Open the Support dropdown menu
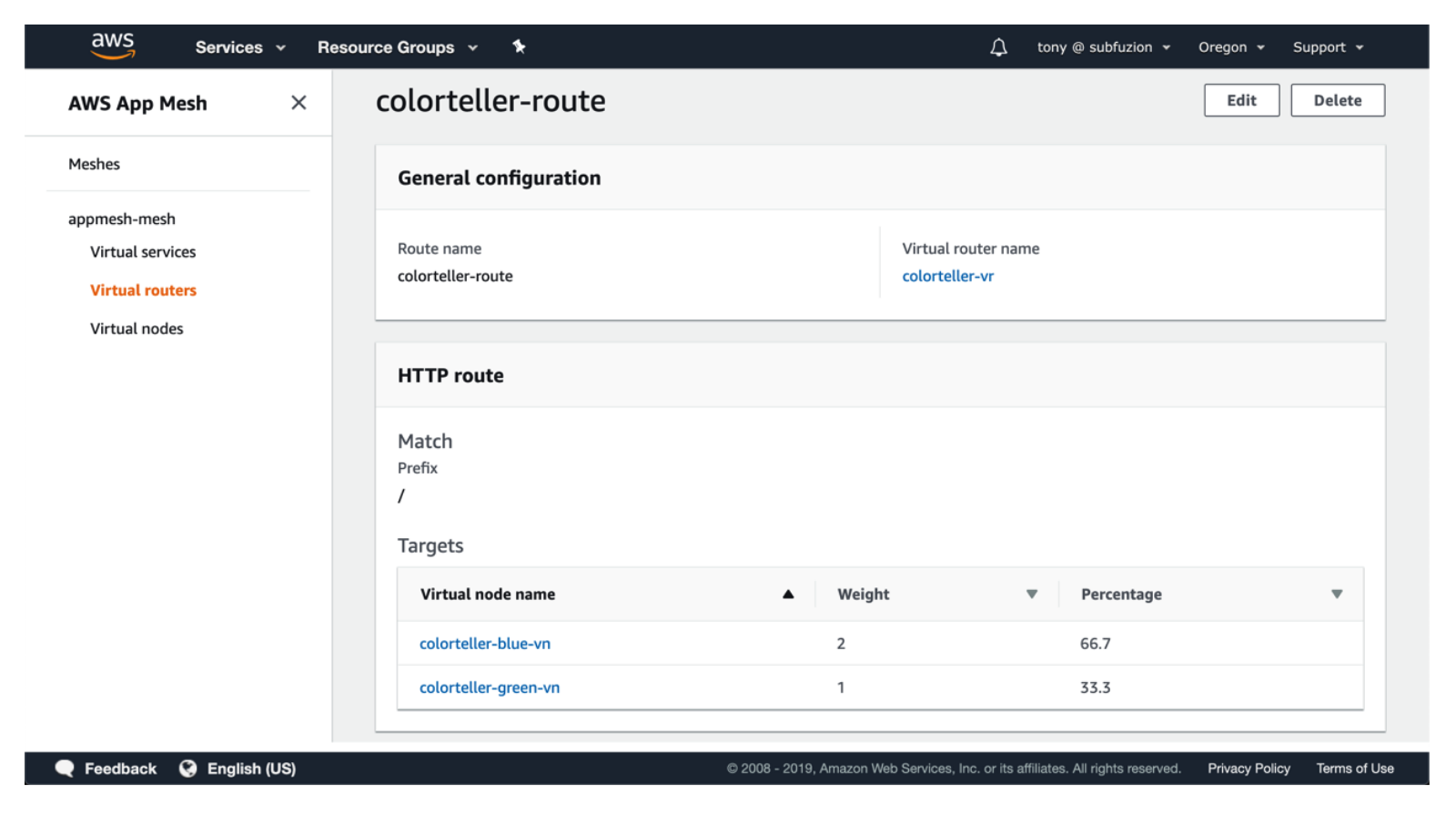1456x814 pixels. [x=1328, y=47]
